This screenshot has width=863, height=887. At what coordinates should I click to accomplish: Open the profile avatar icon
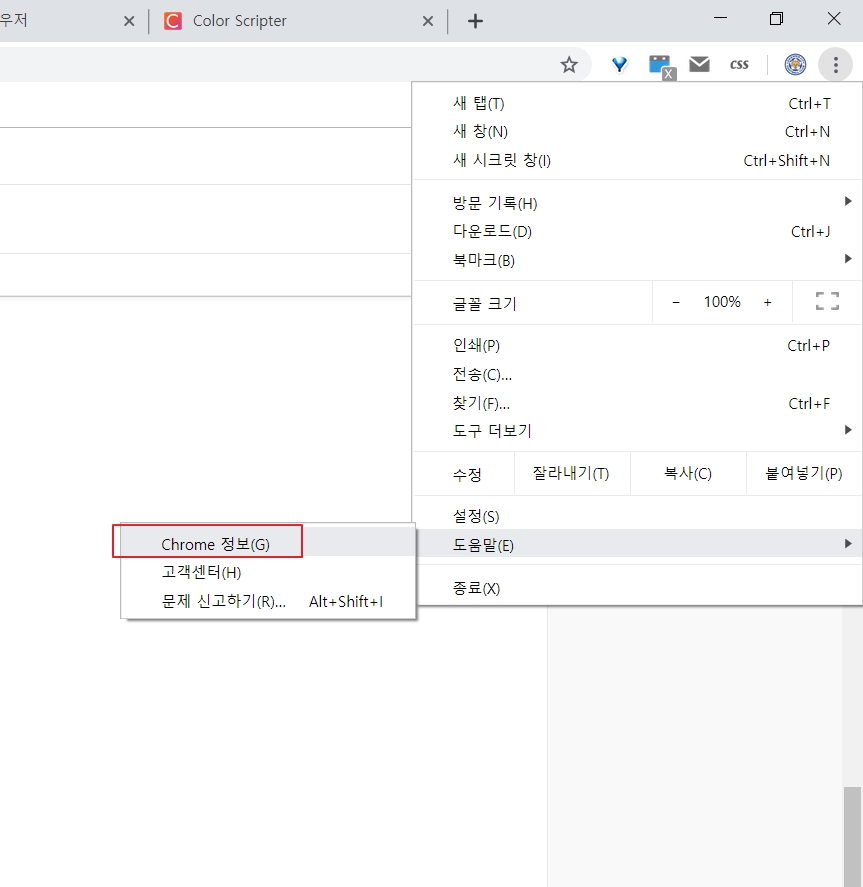(795, 64)
